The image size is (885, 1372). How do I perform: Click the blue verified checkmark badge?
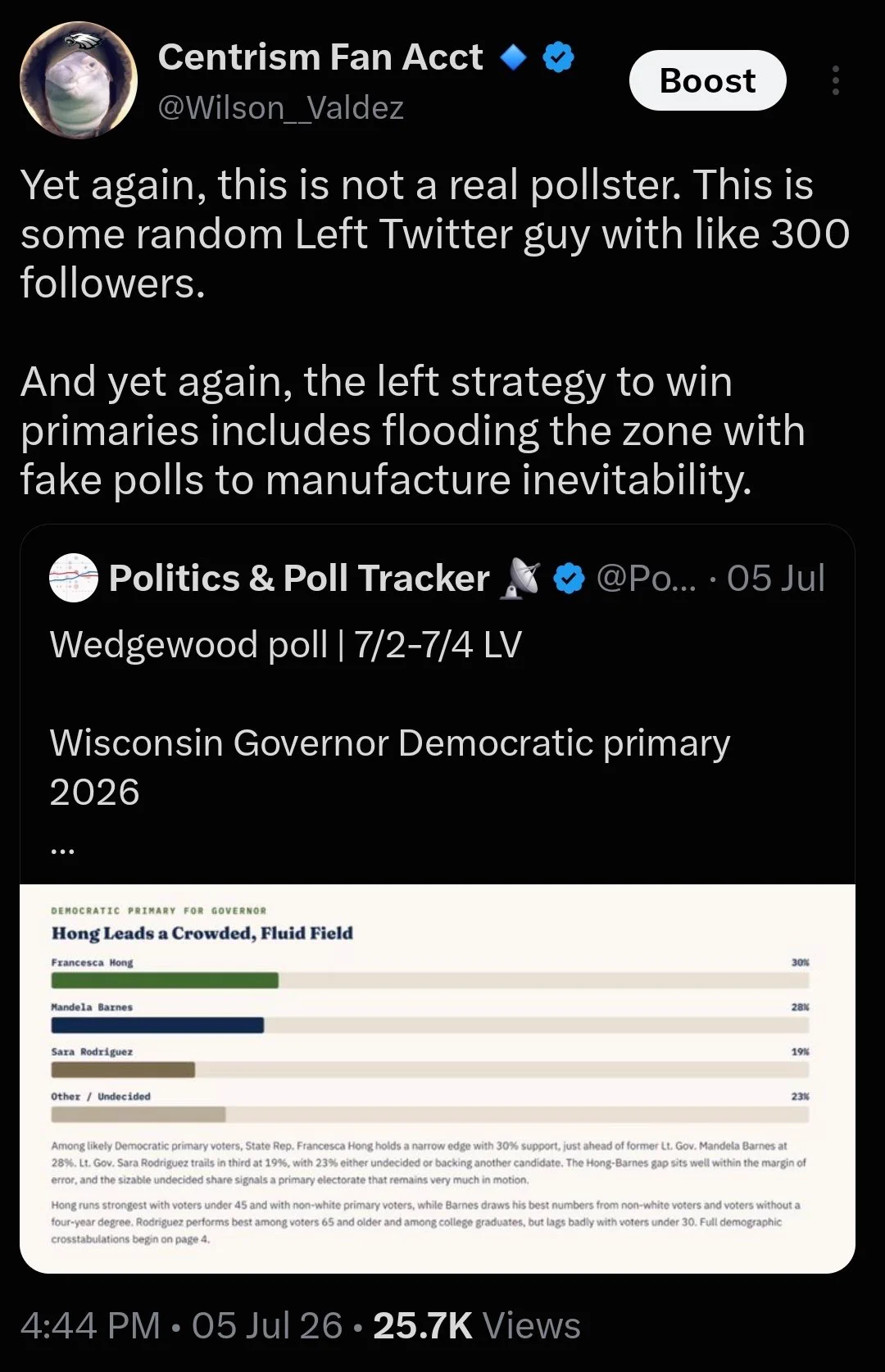[x=559, y=57]
